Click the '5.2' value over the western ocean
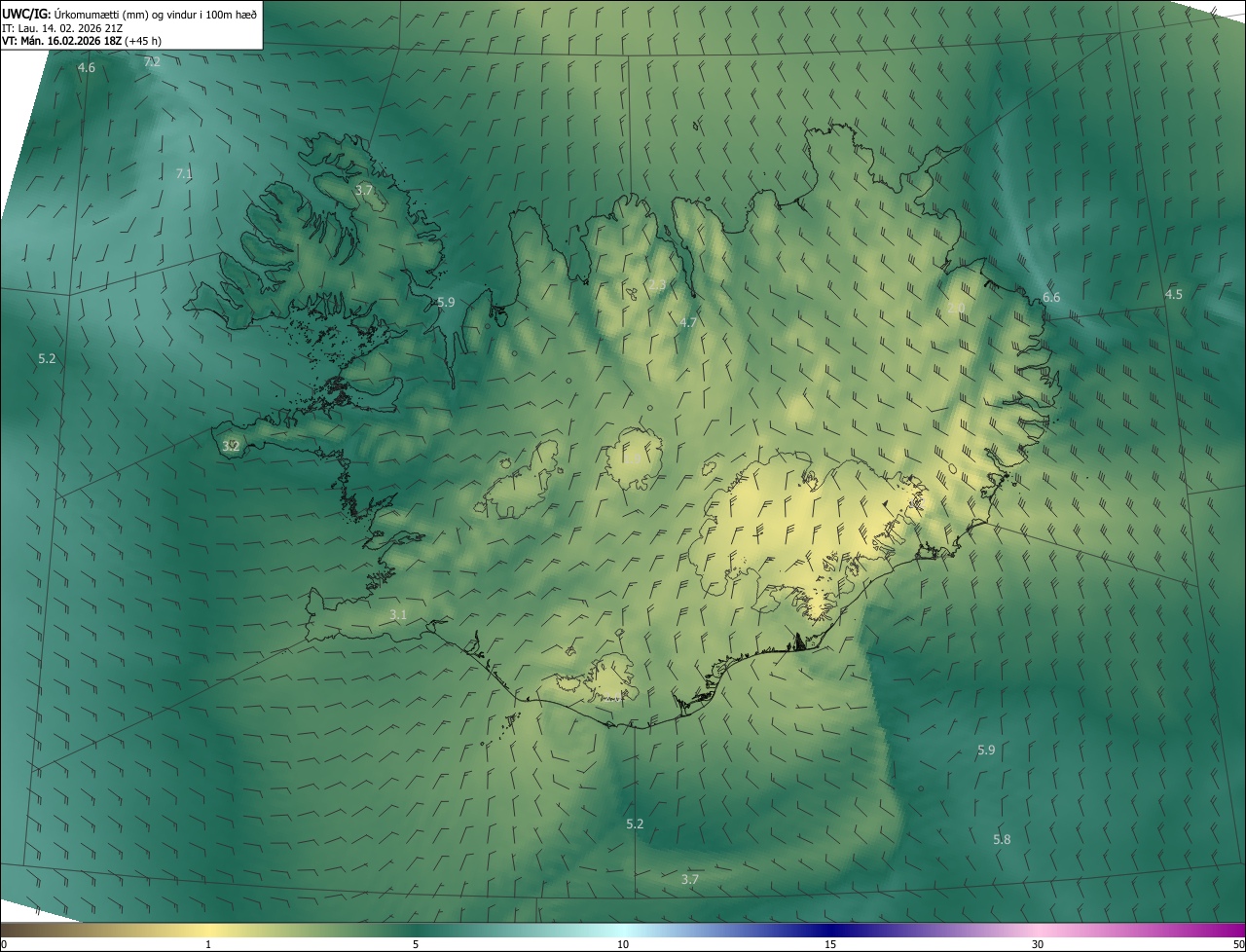 [47, 358]
